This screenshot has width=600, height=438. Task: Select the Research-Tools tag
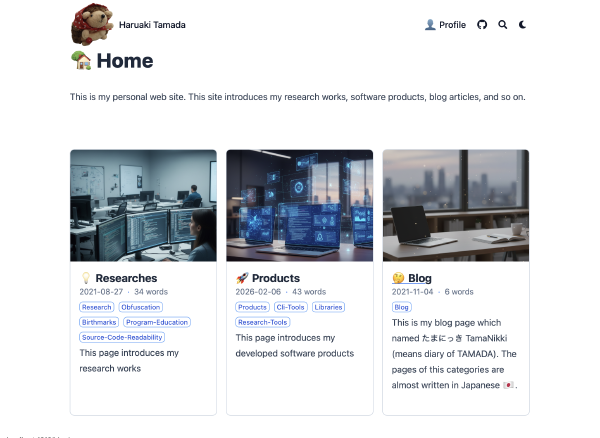tap(262, 322)
